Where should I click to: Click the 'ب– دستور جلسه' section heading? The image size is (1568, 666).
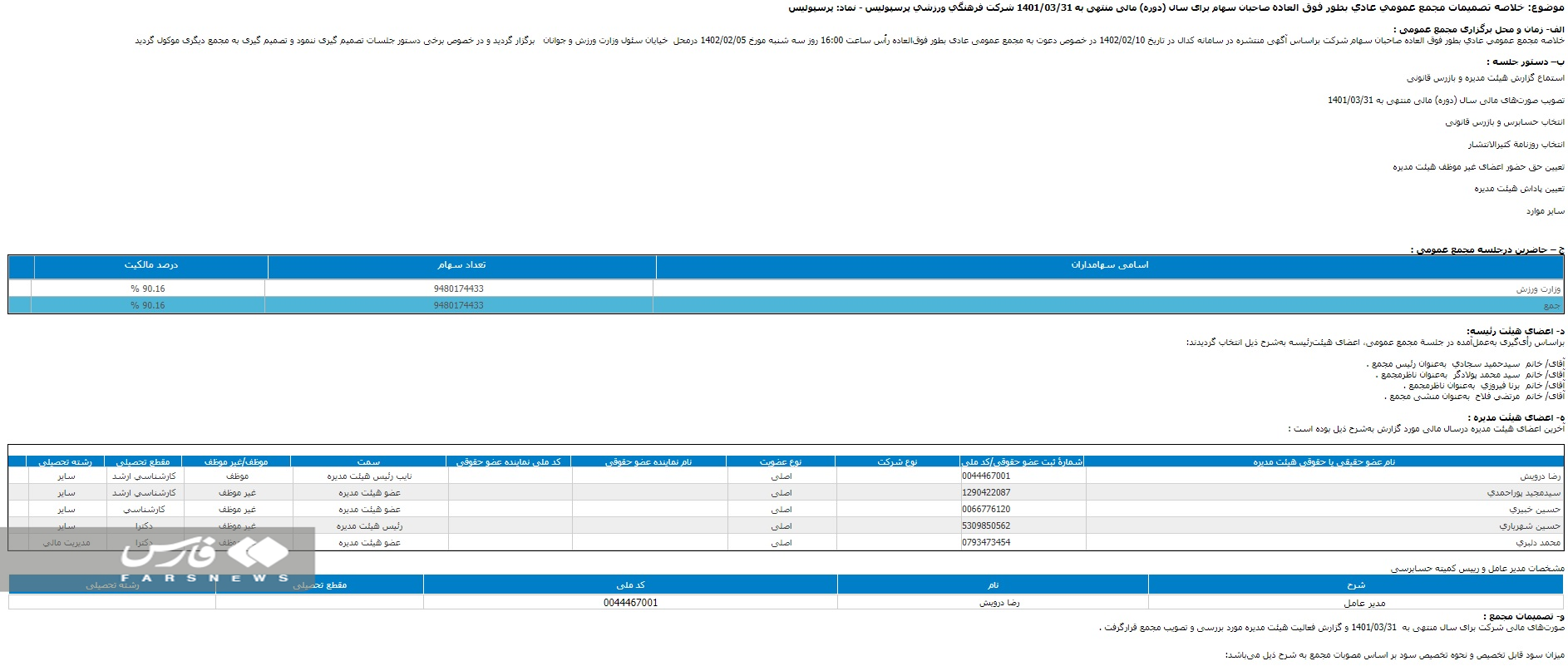[x=1525, y=62]
